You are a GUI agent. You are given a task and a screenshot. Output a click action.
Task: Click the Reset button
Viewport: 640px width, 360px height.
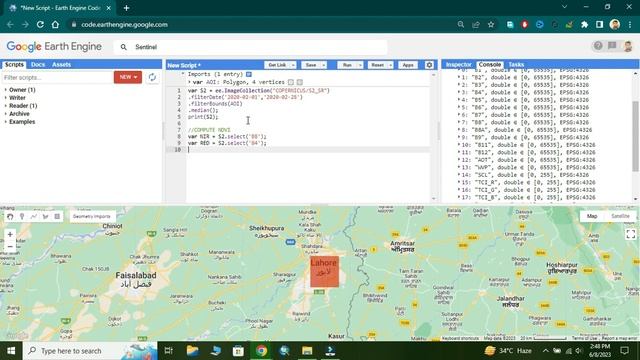click(378, 65)
